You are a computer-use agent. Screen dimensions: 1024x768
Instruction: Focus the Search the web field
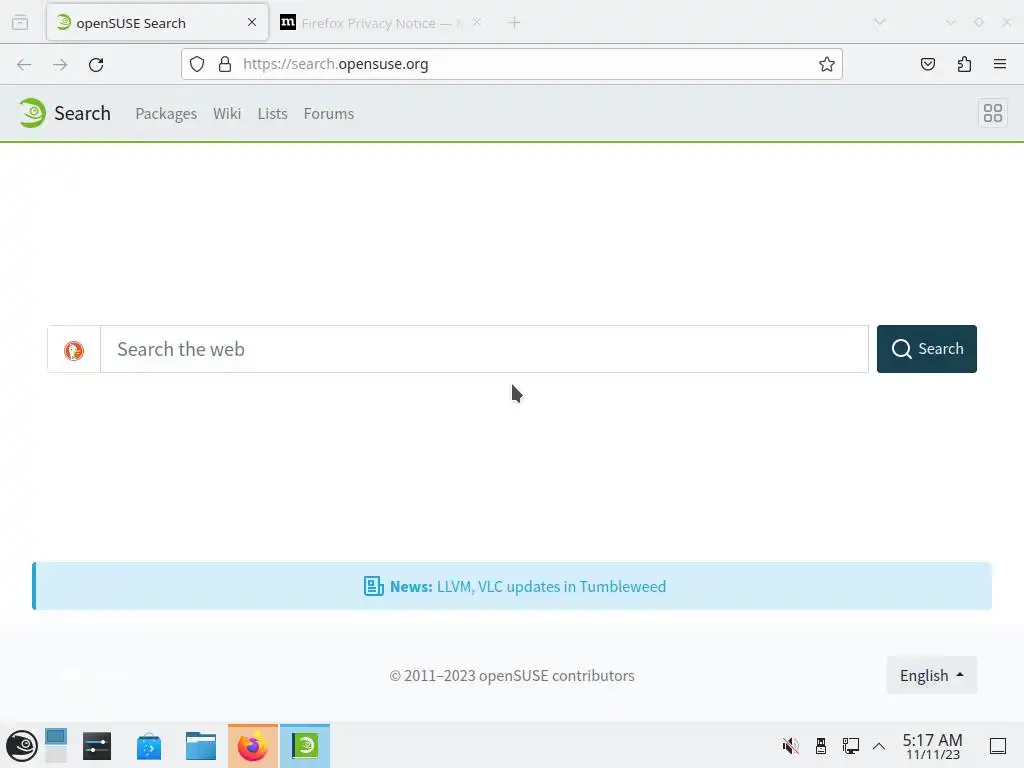(484, 349)
